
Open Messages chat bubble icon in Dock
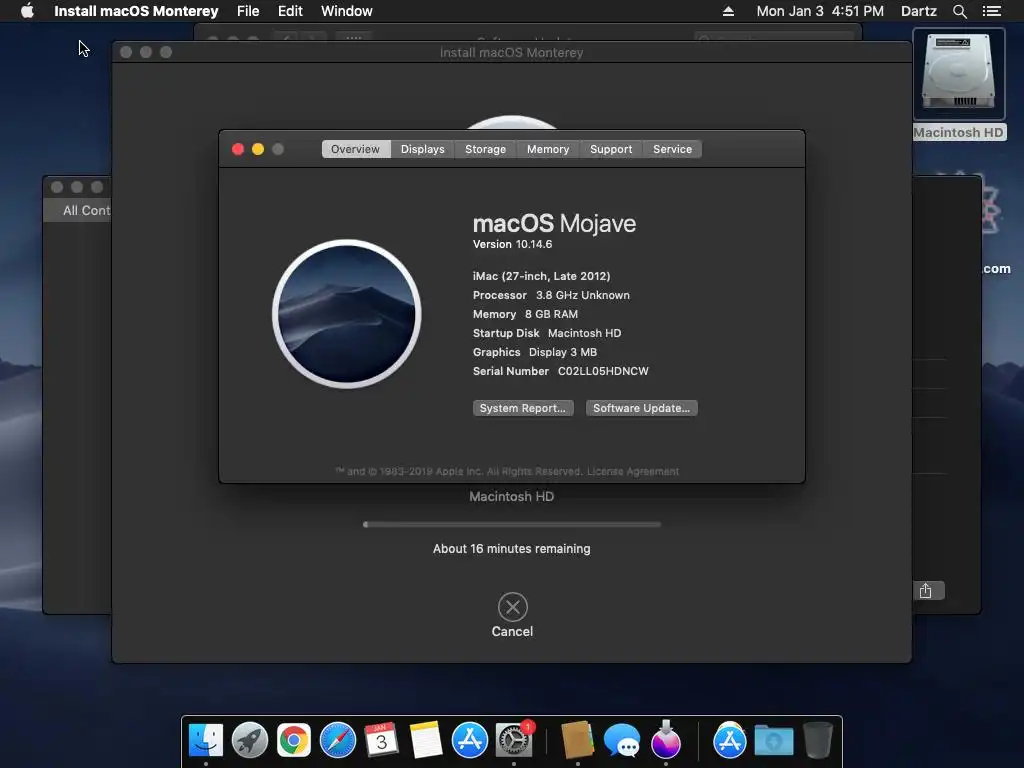[x=622, y=741]
